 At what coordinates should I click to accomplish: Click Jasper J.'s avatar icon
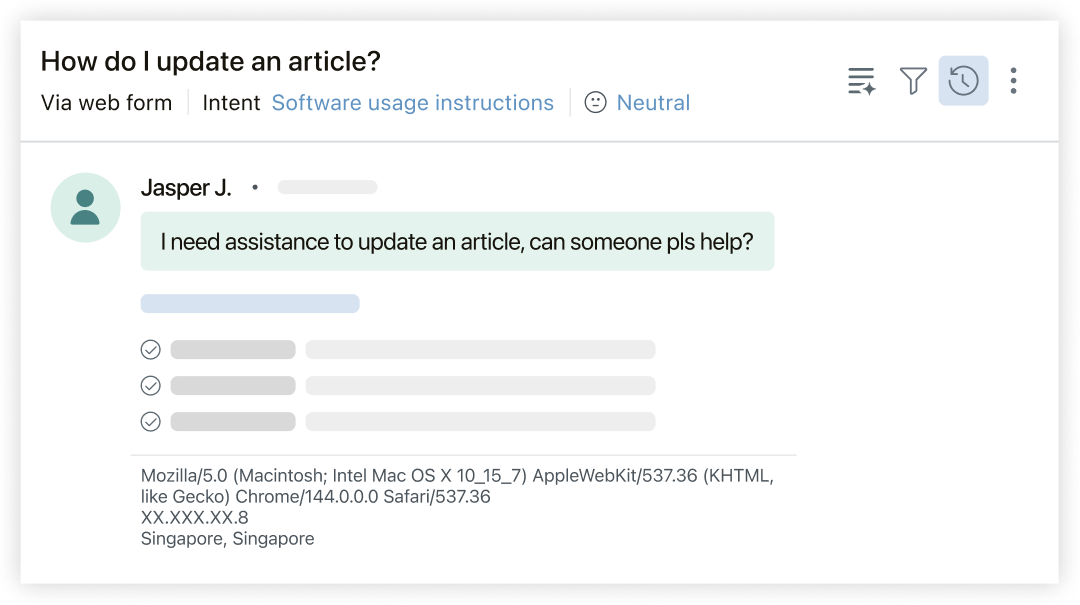(85, 207)
